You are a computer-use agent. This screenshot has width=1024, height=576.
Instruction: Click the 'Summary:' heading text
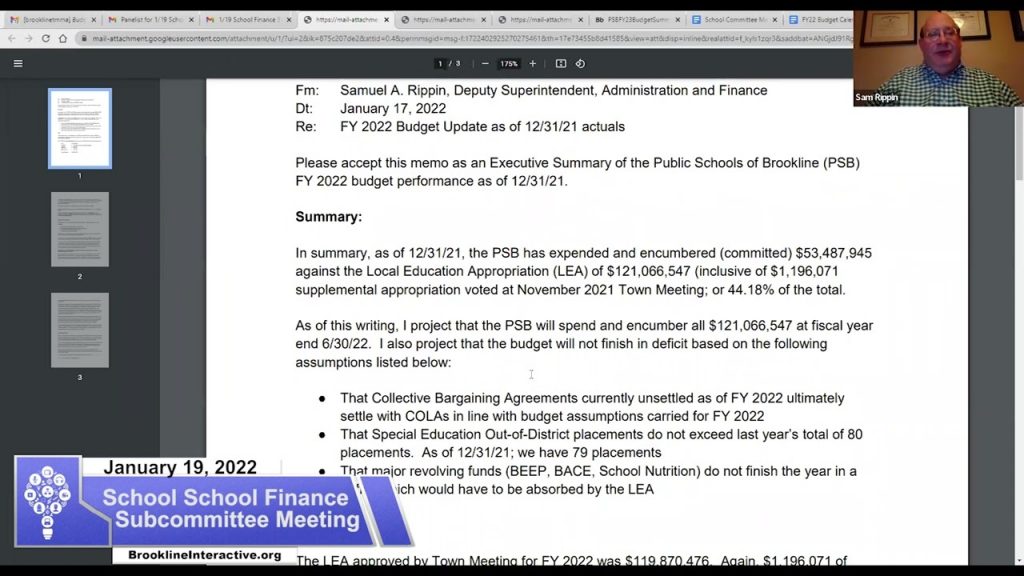(328, 217)
